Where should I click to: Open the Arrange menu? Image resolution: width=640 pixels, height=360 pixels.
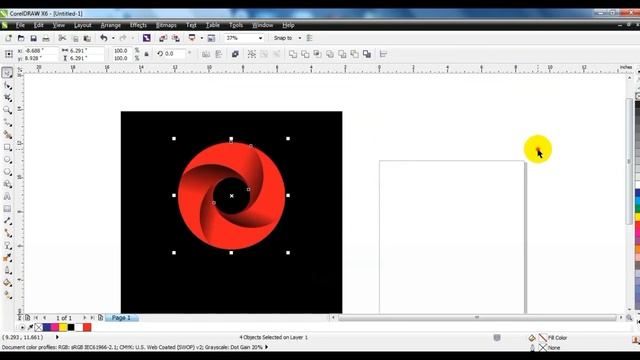click(111, 25)
